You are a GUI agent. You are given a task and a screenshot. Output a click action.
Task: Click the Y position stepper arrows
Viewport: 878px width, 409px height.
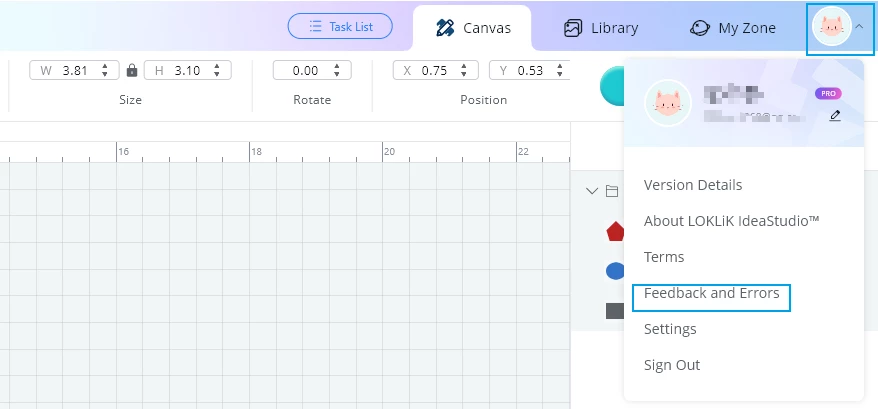[x=559, y=71]
